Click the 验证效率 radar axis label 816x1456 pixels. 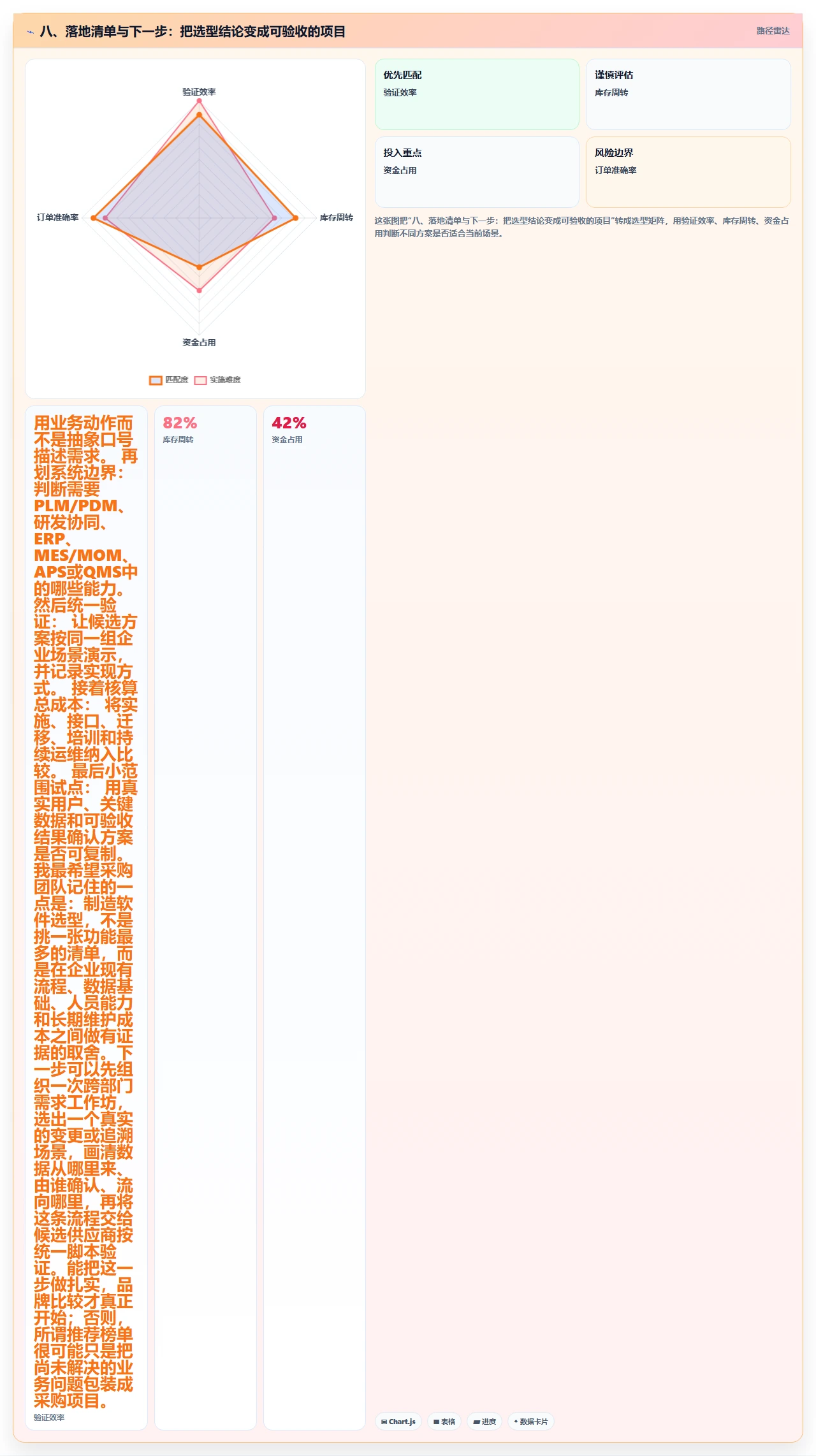[x=199, y=92]
